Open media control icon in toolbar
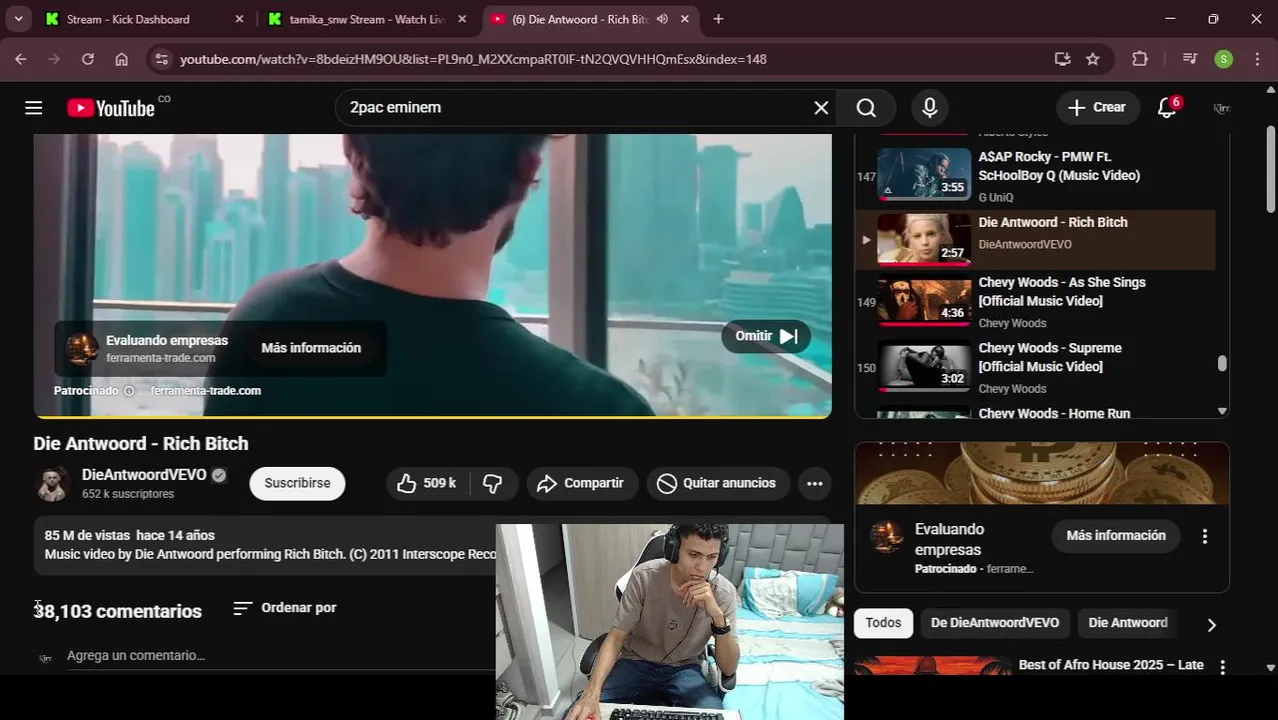The image size is (1278, 720). click(x=1190, y=59)
